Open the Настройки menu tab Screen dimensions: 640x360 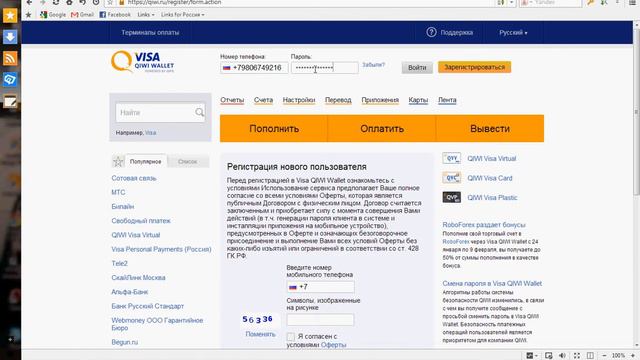299,100
